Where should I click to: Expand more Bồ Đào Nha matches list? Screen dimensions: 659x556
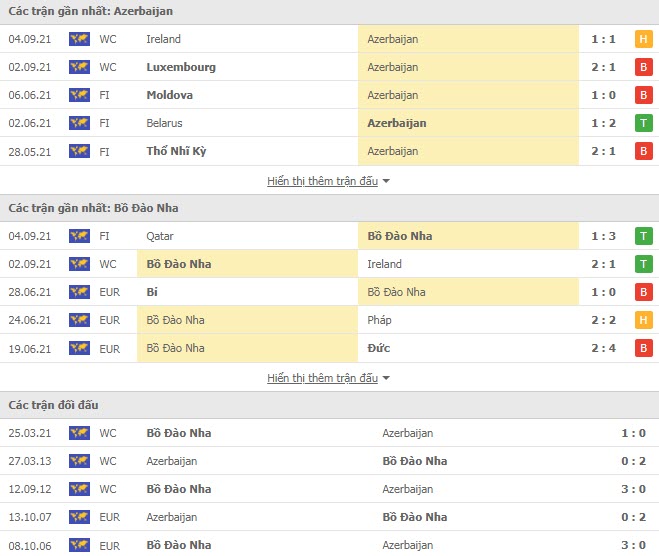click(x=322, y=378)
